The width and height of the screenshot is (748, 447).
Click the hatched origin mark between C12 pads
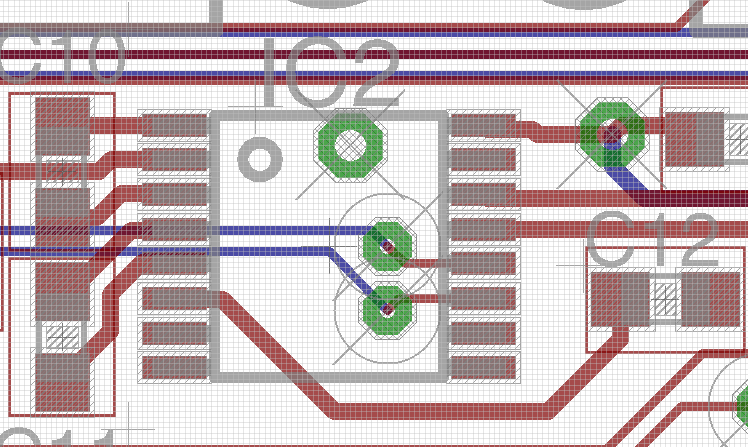665,300
